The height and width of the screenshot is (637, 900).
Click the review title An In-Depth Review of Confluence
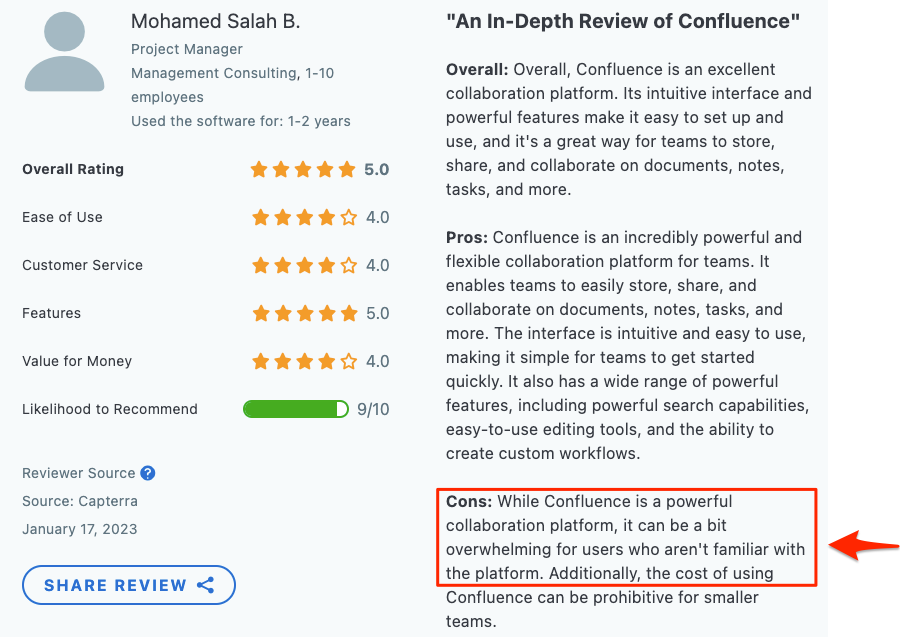pos(623,21)
